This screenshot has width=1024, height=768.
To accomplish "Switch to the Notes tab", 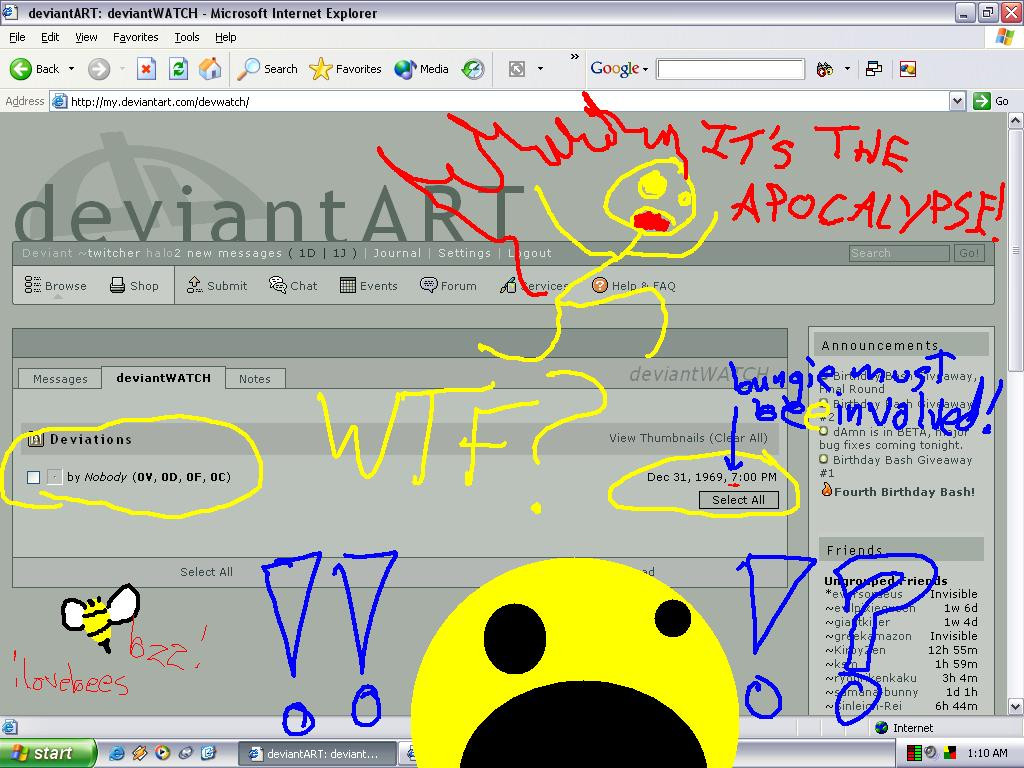I will click(255, 379).
